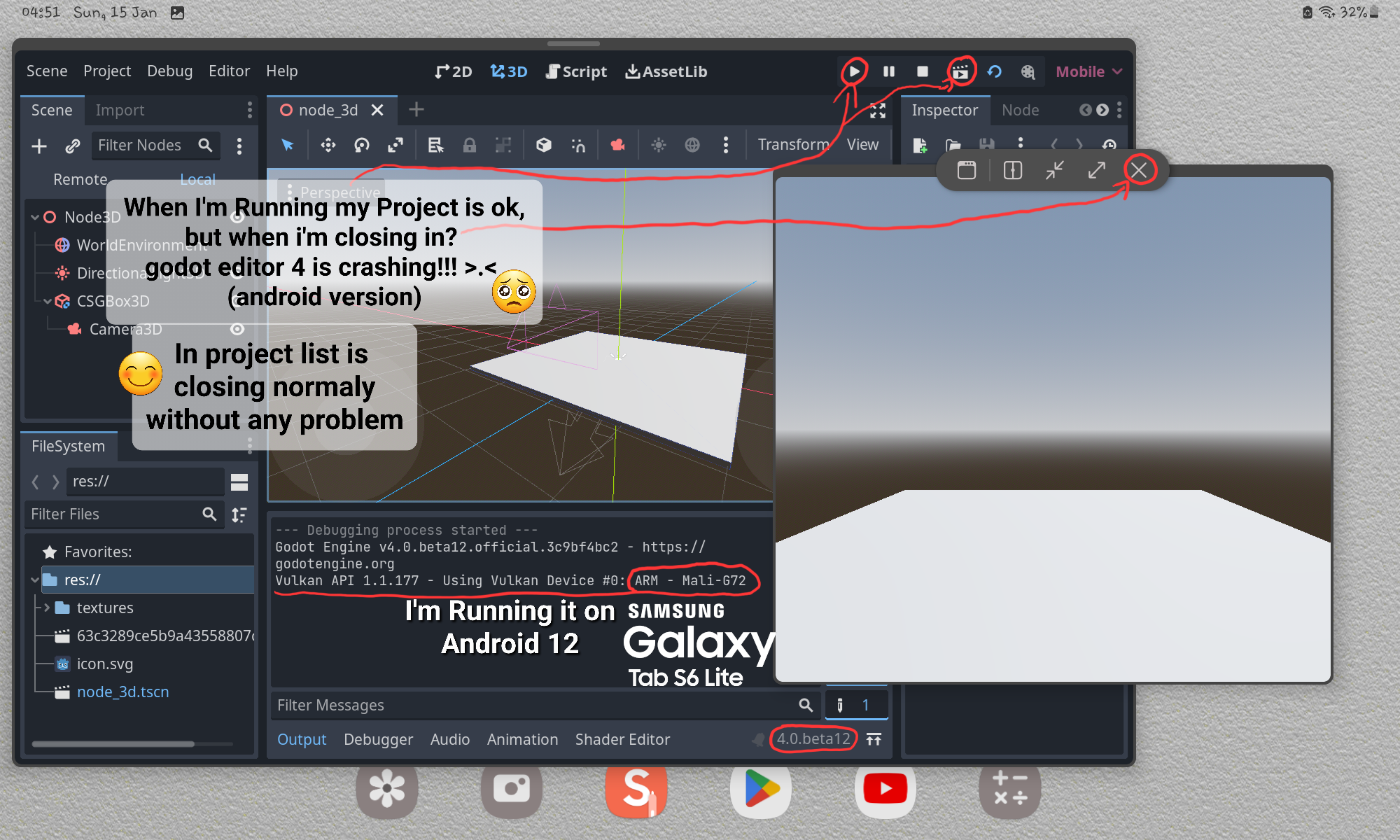Toggle use local space cube icon
This screenshot has height=840, width=1400.
[x=544, y=145]
